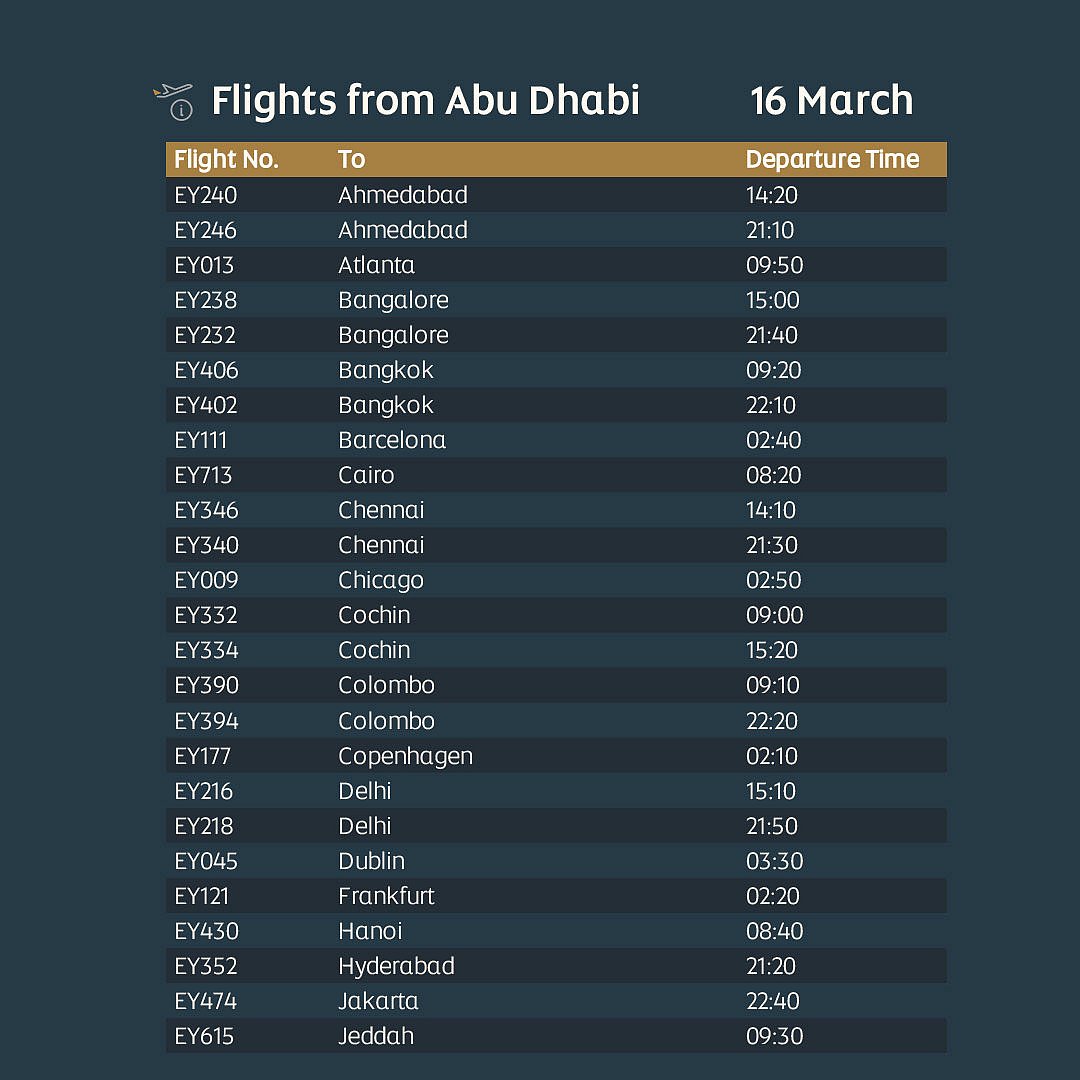Click the Atlanta destination
1080x1080 pixels.
(376, 265)
